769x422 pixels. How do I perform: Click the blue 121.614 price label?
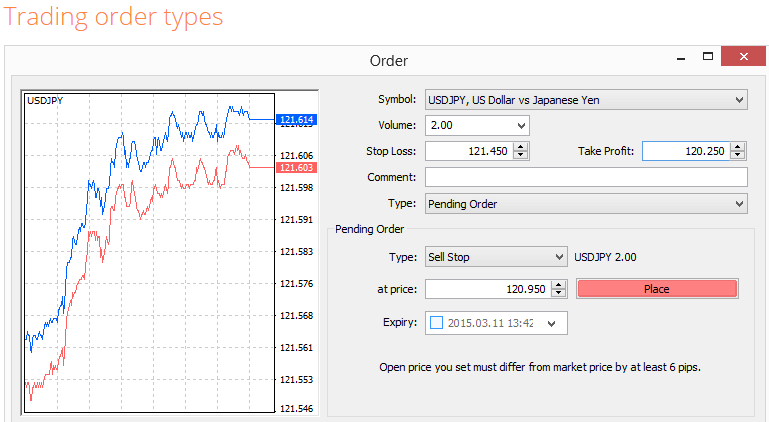pos(296,119)
